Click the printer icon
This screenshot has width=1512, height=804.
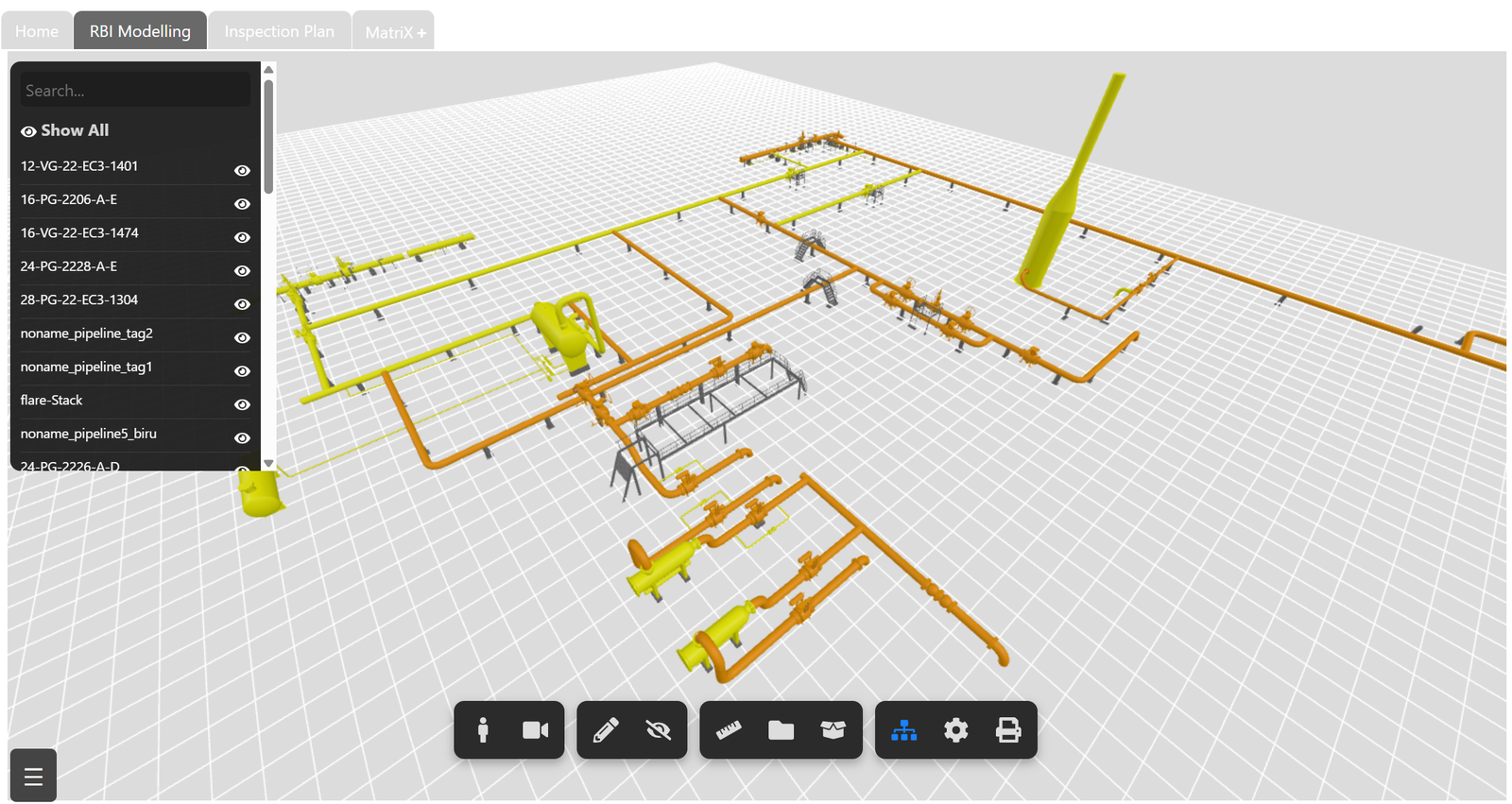coord(1008,730)
